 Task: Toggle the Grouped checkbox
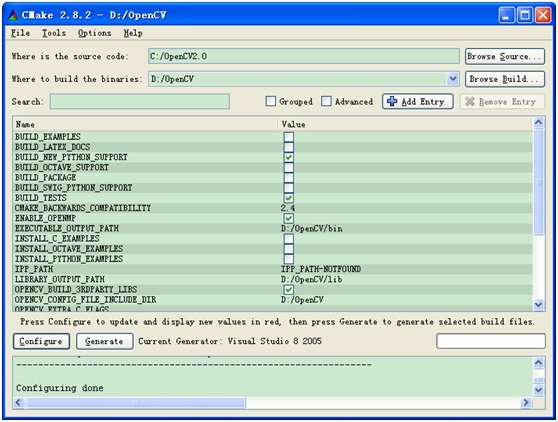[x=270, y=101]
